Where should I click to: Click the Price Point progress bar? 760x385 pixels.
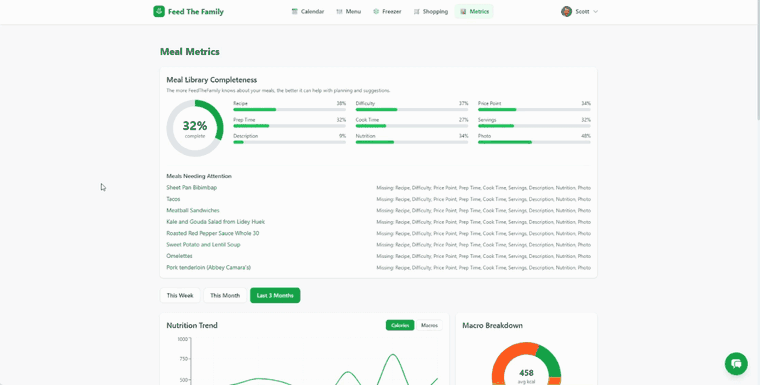click(x=534, y=110)
